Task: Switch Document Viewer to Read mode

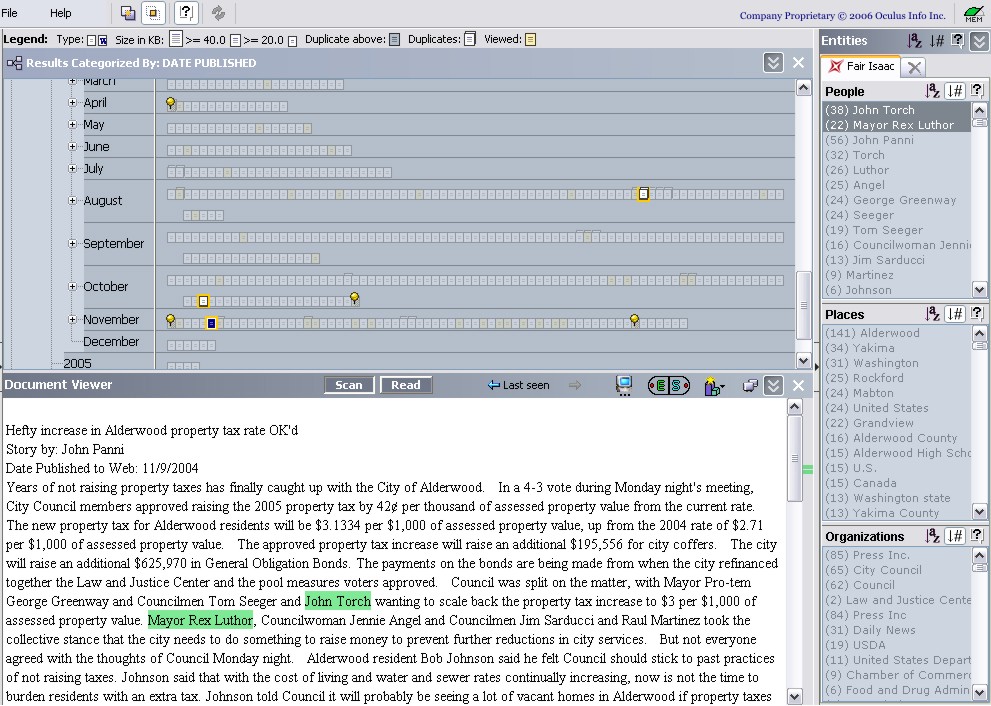Action: tap(406, 386)
